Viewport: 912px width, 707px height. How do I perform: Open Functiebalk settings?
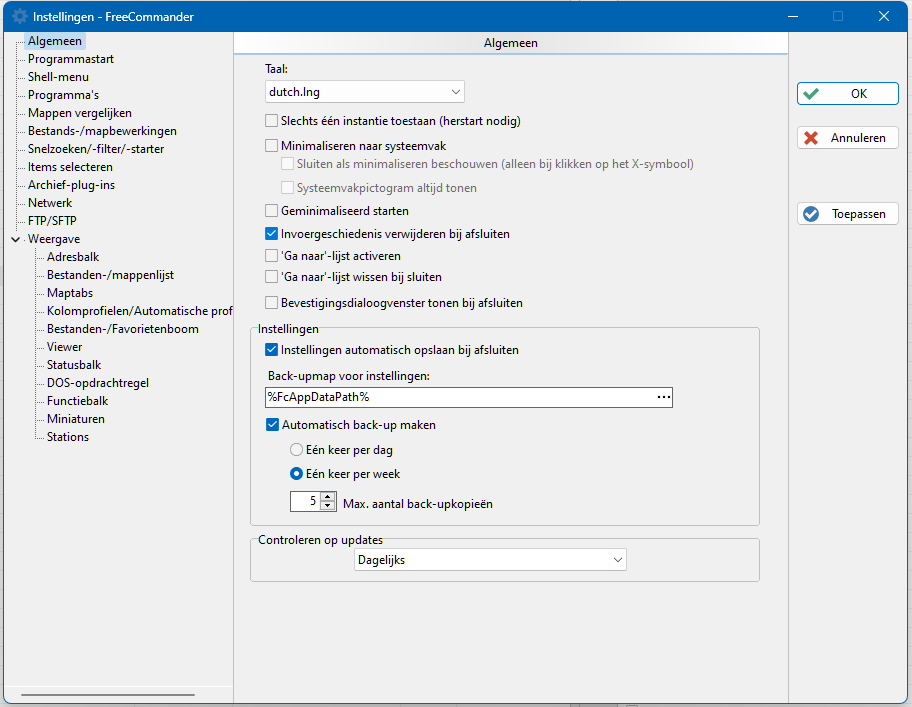coord(77,401)
